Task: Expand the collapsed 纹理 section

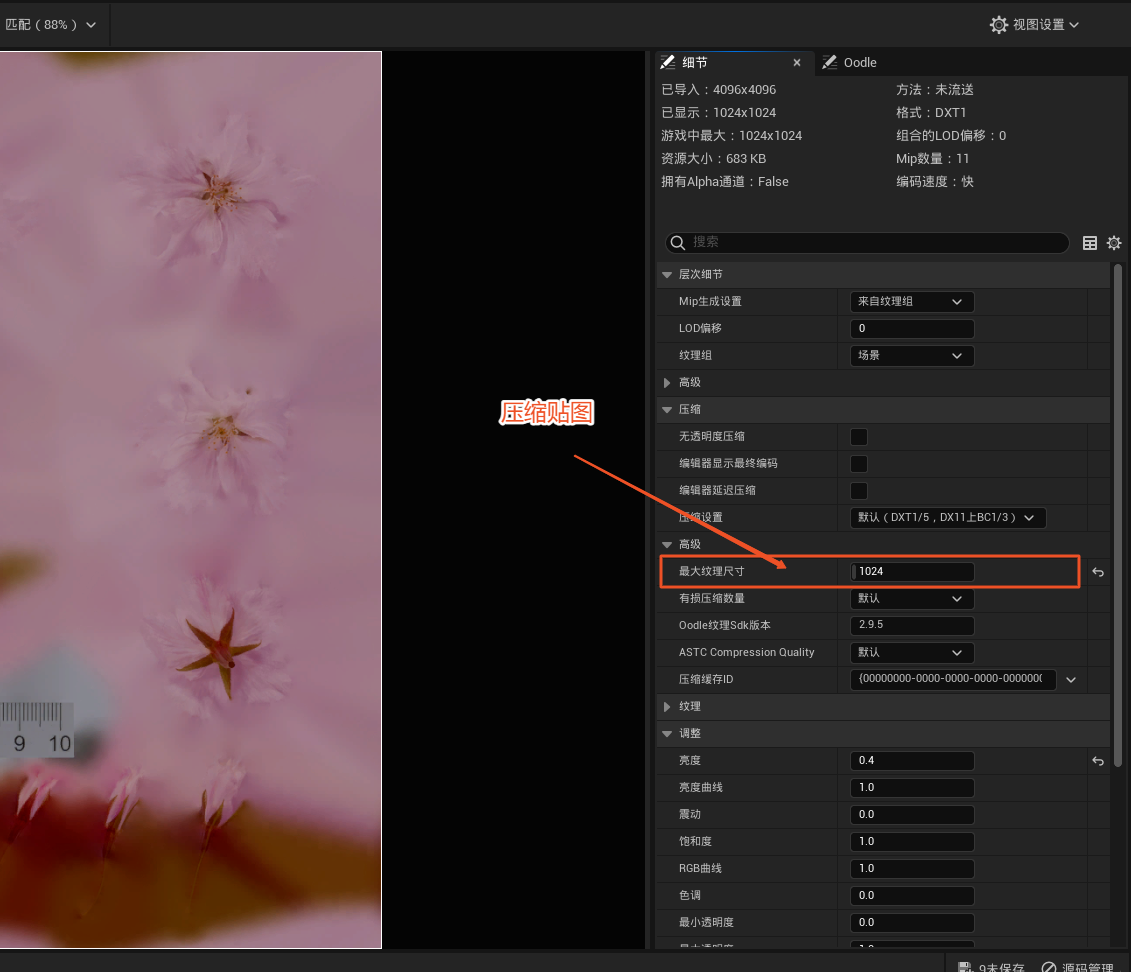Action: click(668, 707)
